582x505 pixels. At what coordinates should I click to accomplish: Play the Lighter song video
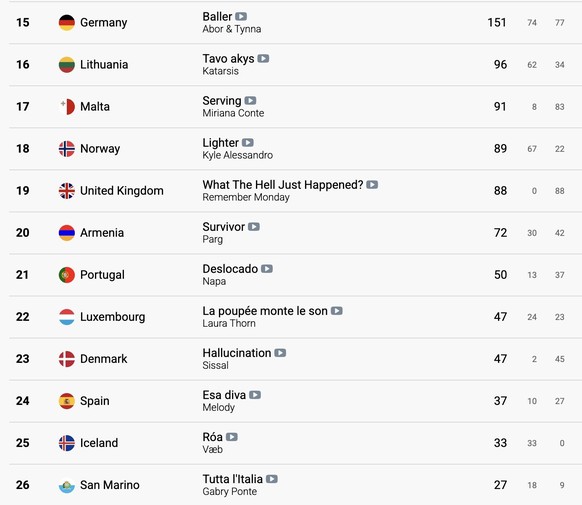click(248, 142)
